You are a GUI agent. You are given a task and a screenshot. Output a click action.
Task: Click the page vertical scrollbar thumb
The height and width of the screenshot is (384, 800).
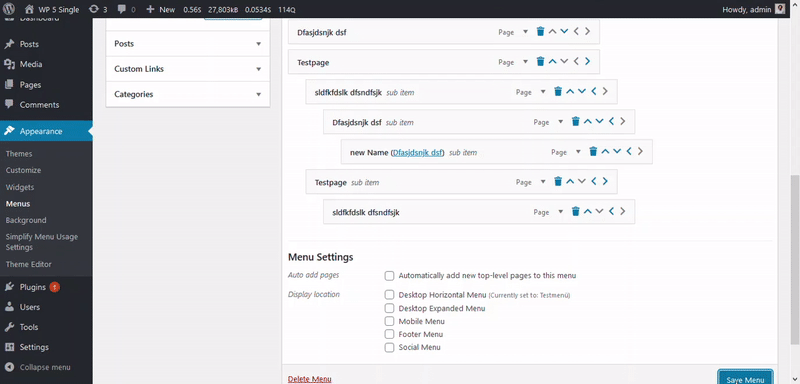[x=795, y=260]
